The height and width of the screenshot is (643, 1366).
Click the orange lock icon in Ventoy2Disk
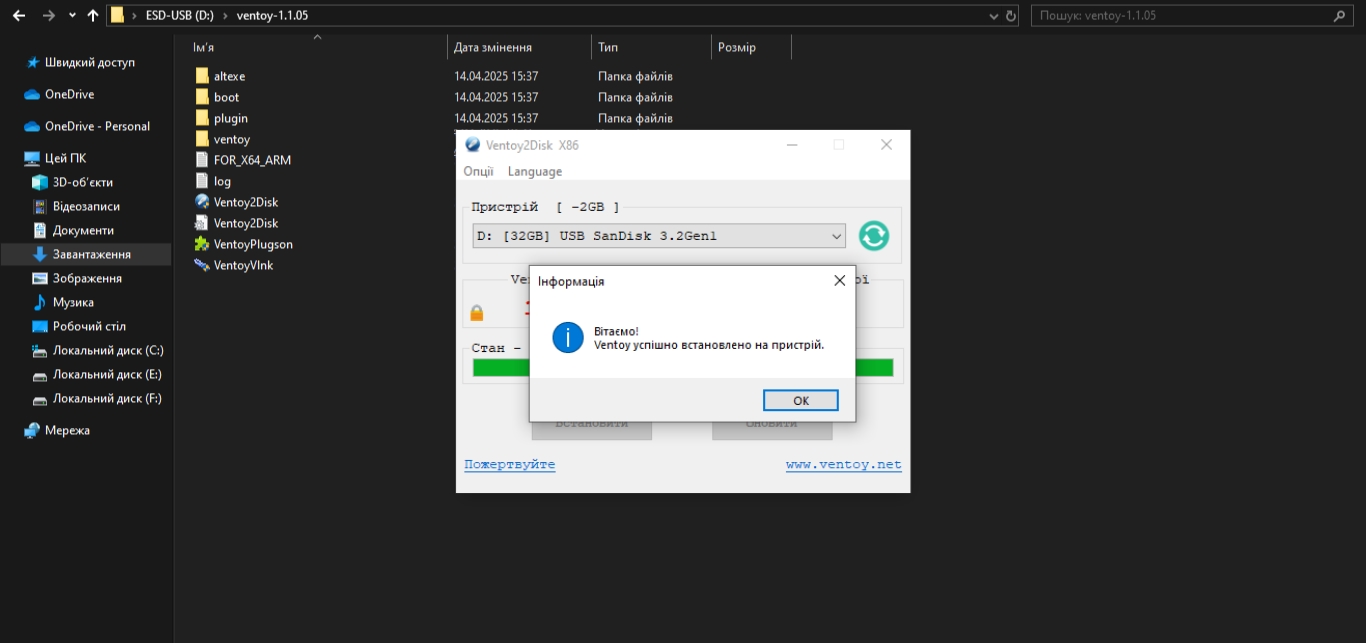click(477, 313)
